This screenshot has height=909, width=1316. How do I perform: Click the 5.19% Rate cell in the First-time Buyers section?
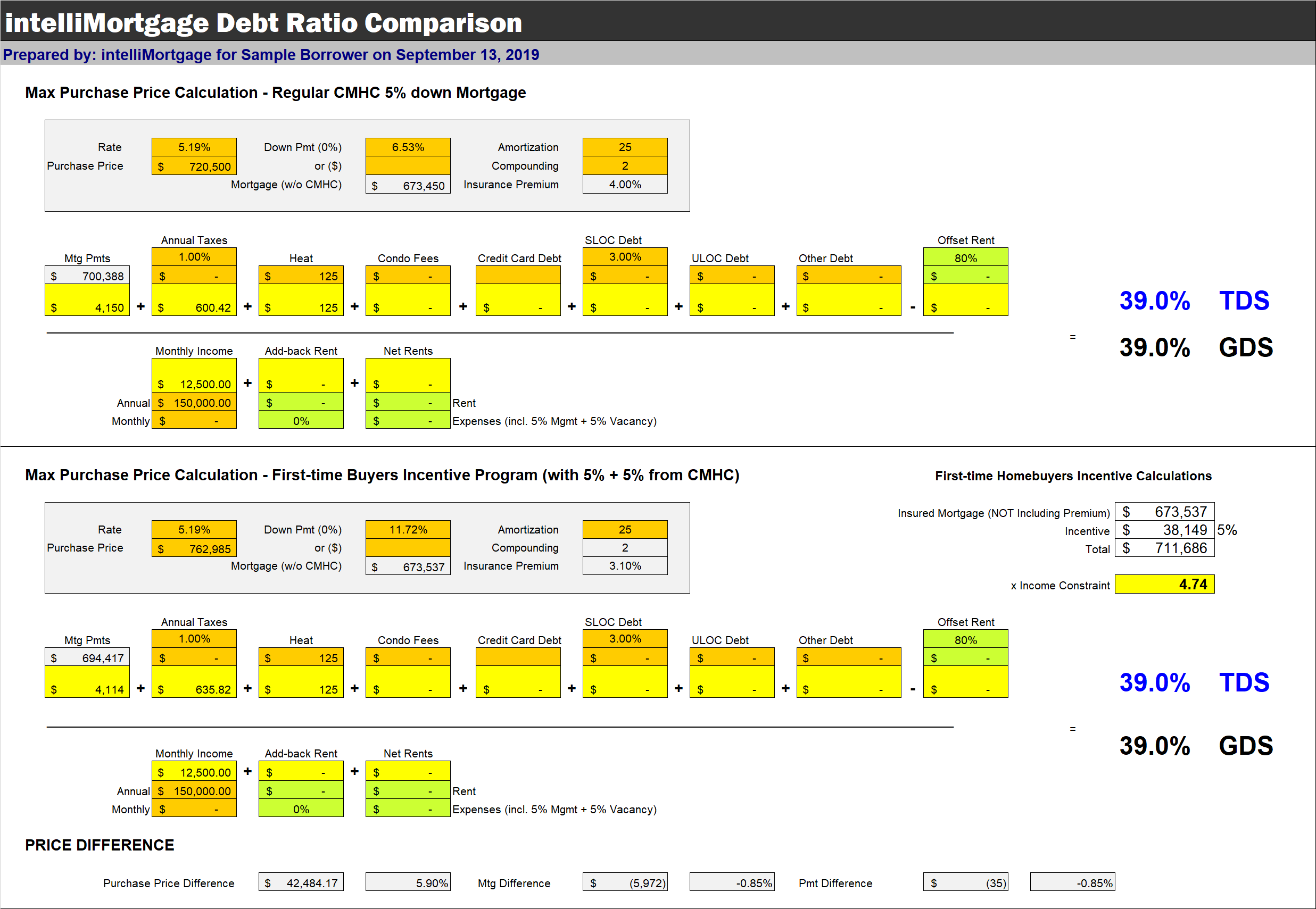tap(194, 529)
